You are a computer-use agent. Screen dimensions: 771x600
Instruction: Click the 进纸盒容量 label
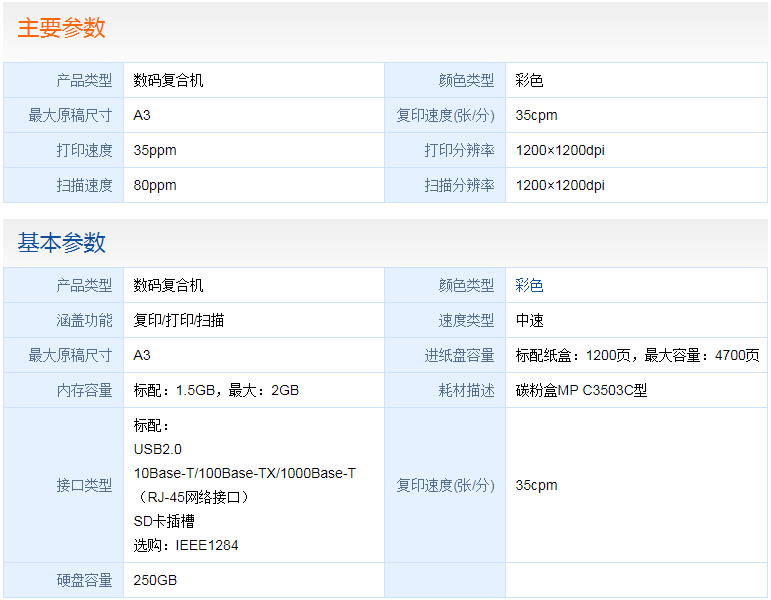click(459, 355)
